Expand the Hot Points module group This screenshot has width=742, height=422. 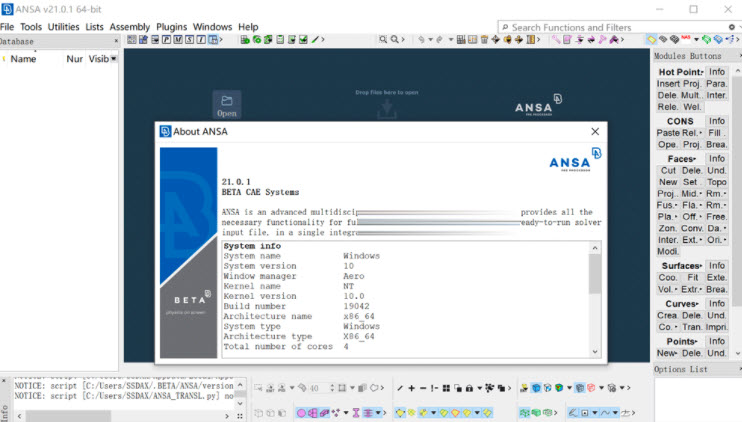680,73
